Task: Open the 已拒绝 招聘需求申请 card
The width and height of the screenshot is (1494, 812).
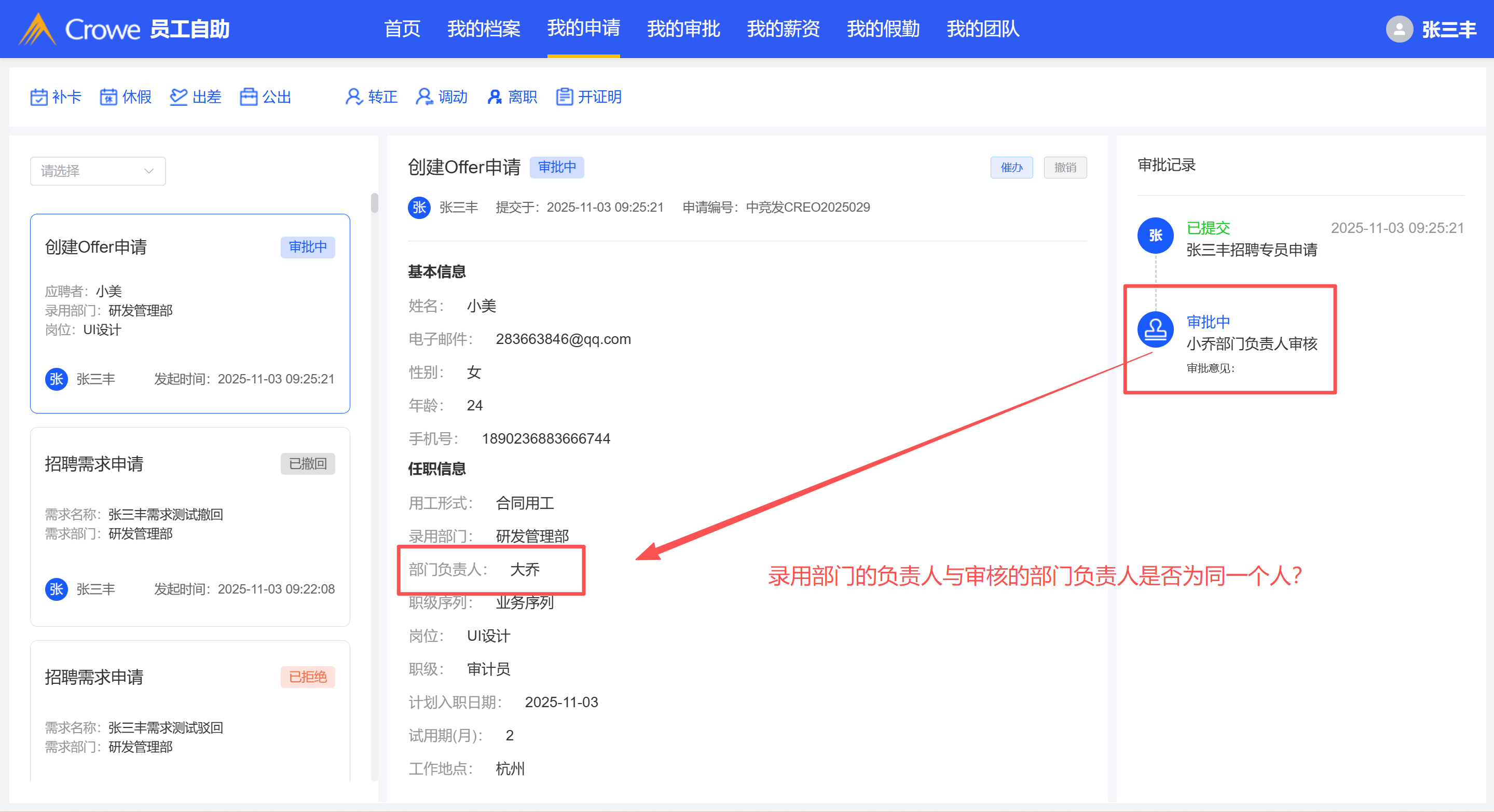Action: 189,710
